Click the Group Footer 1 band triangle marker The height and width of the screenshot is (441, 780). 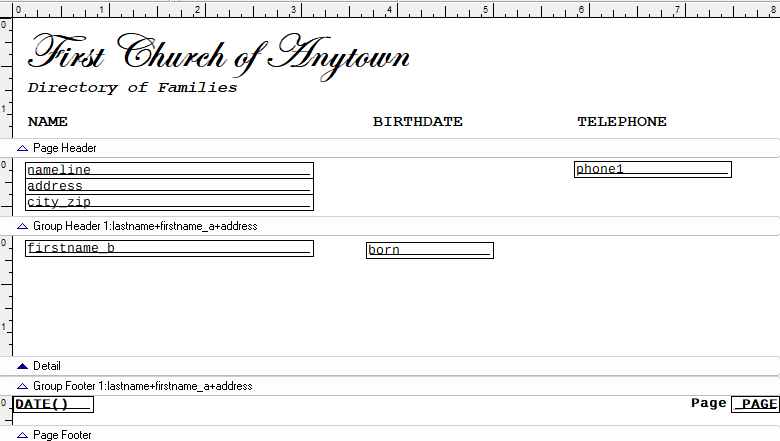(x=22, y=386)
